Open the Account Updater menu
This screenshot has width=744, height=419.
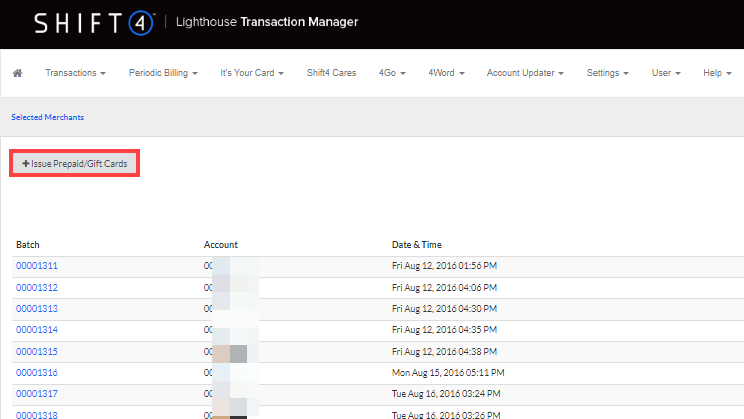tap(526, 73)
